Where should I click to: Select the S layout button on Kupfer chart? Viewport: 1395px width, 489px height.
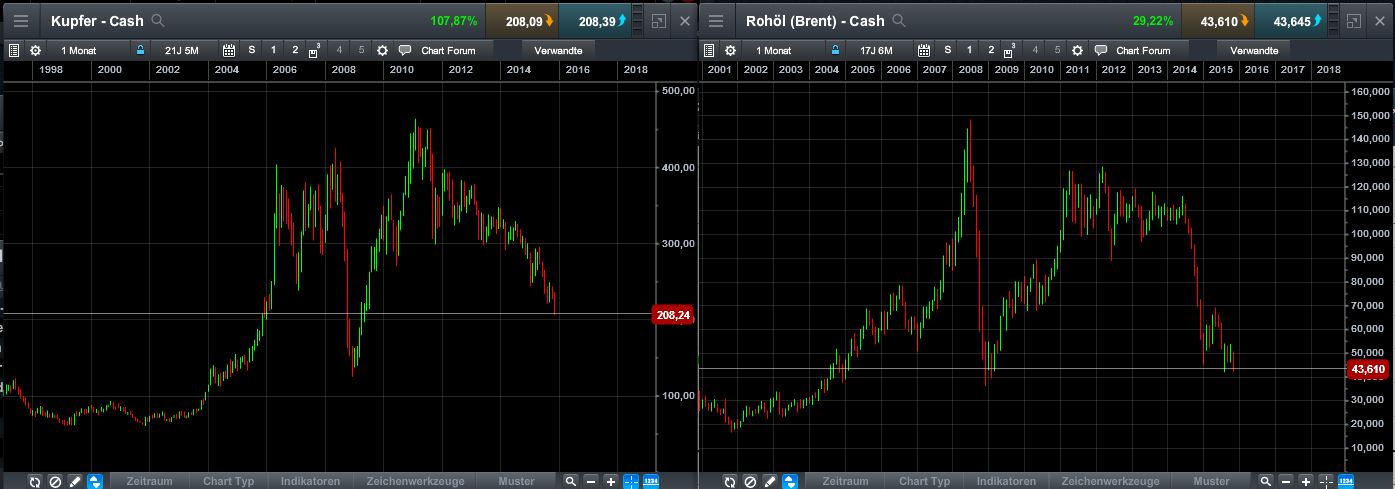pos(252,50)
